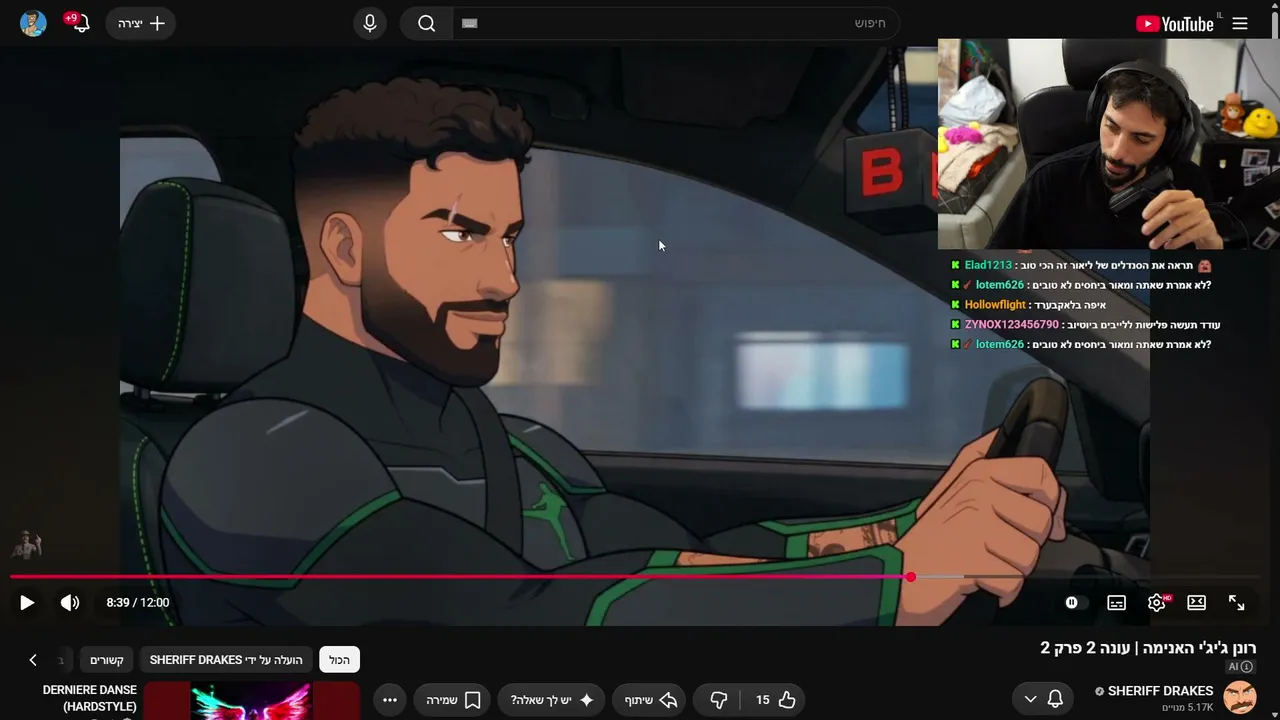Open SHERIFF DRAKES channel name link
Image resolution: width=1280 pixels, height=720 pixels.
click(x=1160, y=691)
